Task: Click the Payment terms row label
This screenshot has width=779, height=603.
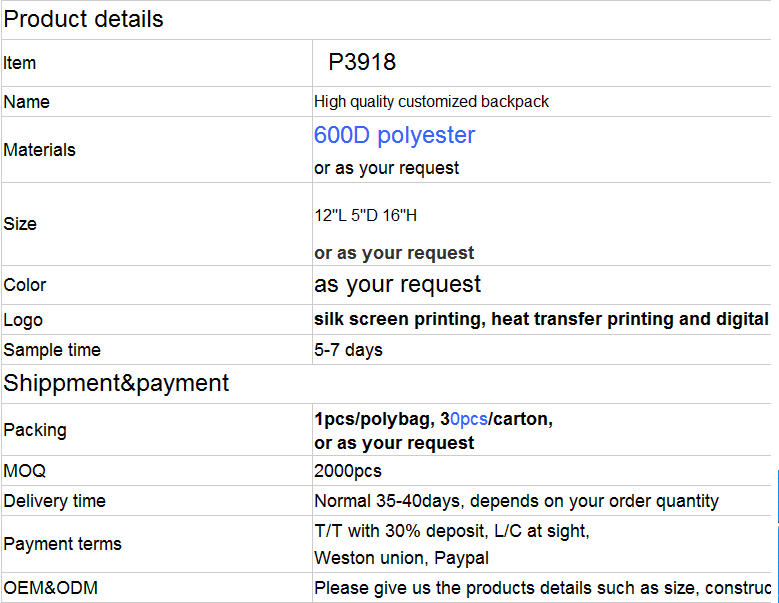Action: 62,544
